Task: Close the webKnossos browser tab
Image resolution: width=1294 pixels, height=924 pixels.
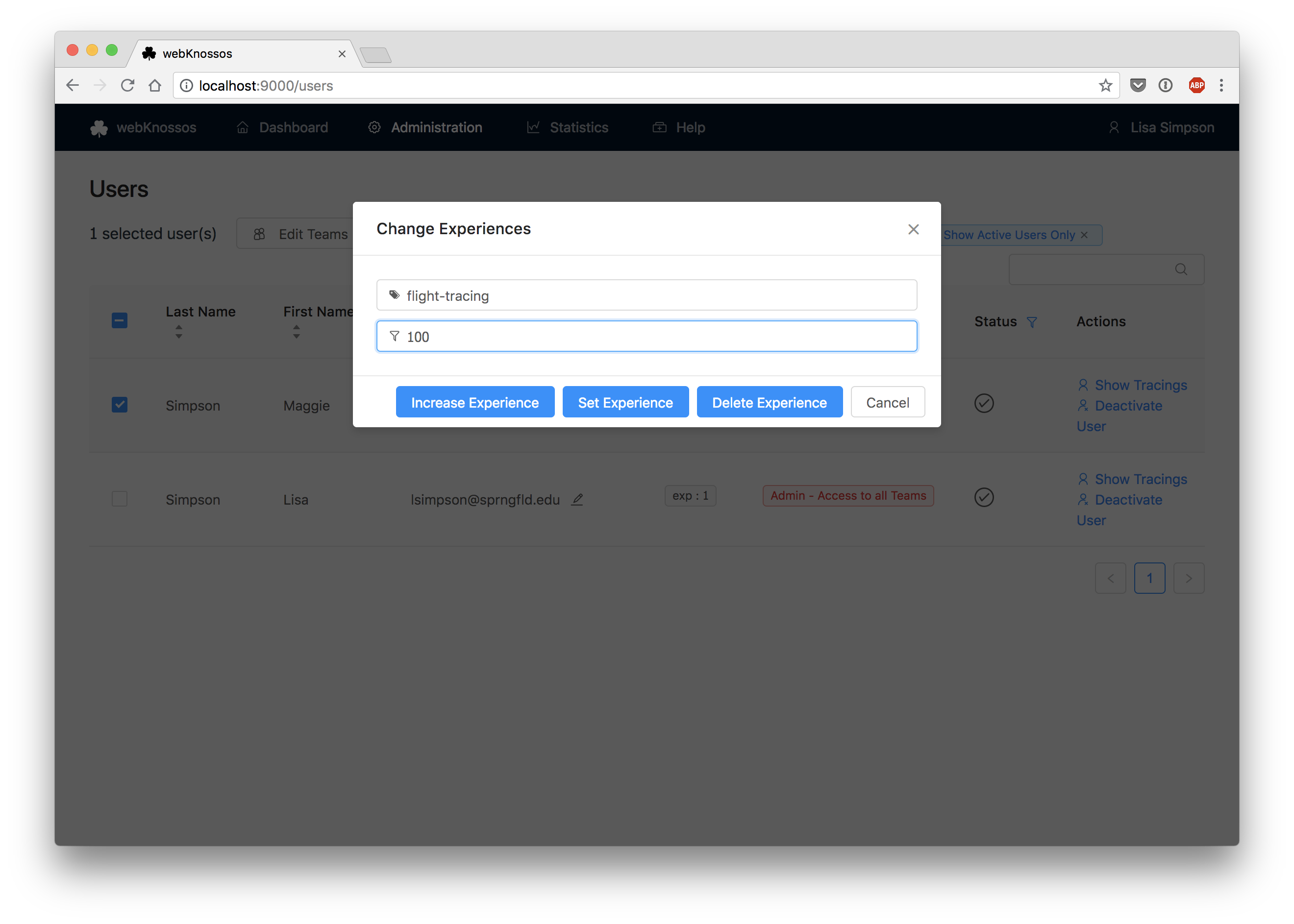Action: click(342, 54)
